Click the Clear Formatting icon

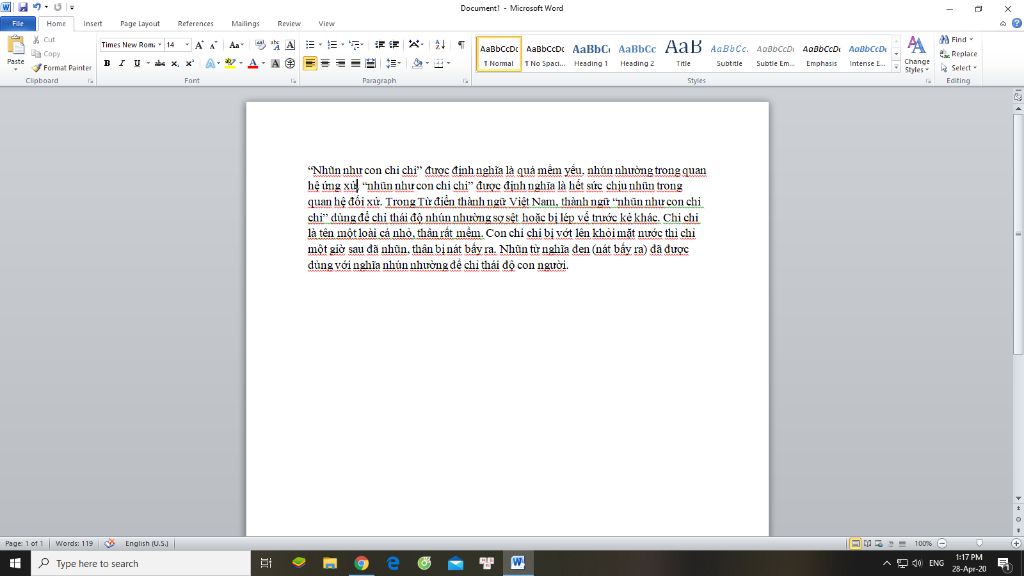click(261, 45)
